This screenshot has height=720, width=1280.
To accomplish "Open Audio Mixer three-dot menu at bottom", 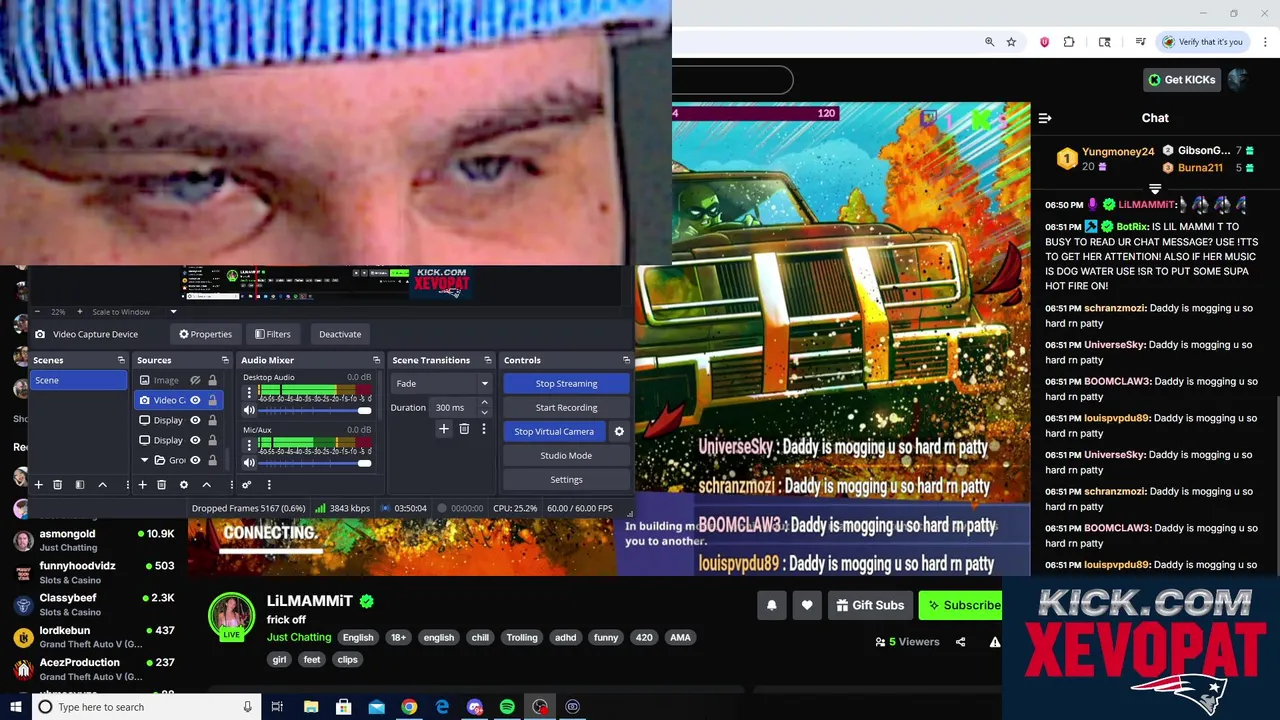I will (x=269, y=485).
